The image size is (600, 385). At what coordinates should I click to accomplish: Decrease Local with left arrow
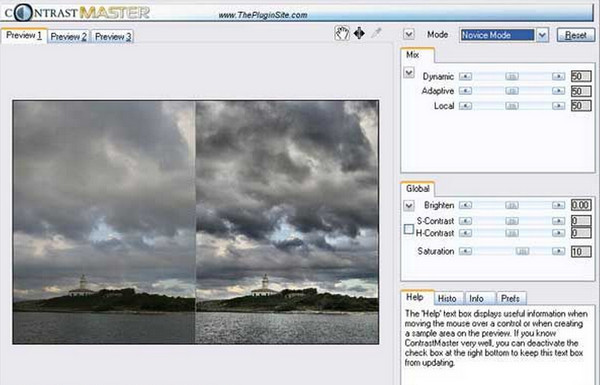point(466,106)
